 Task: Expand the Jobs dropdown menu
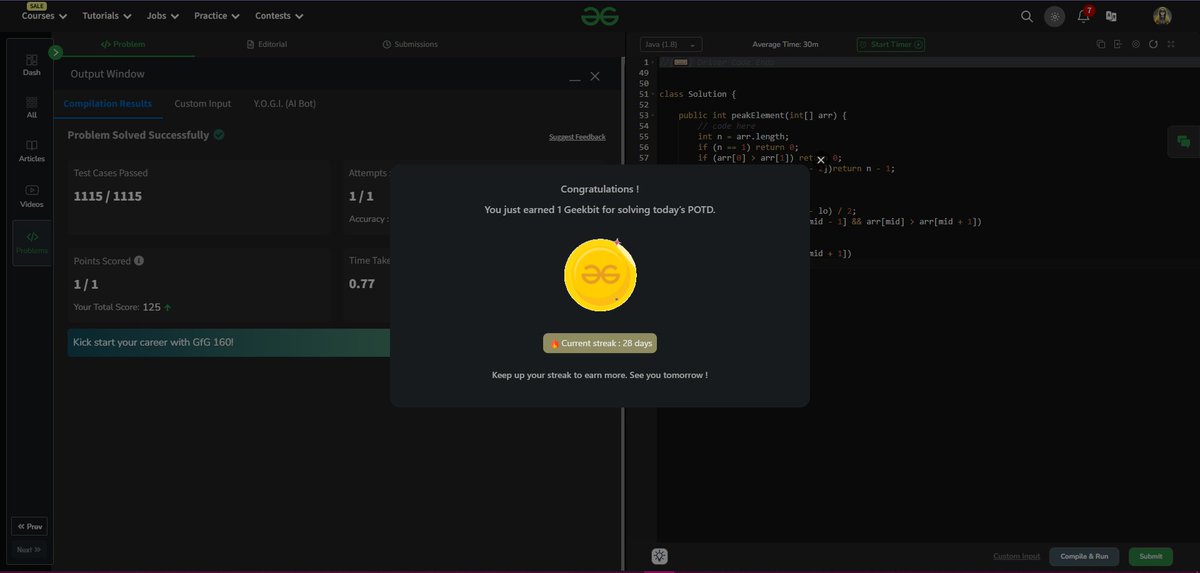pos(162,16)
